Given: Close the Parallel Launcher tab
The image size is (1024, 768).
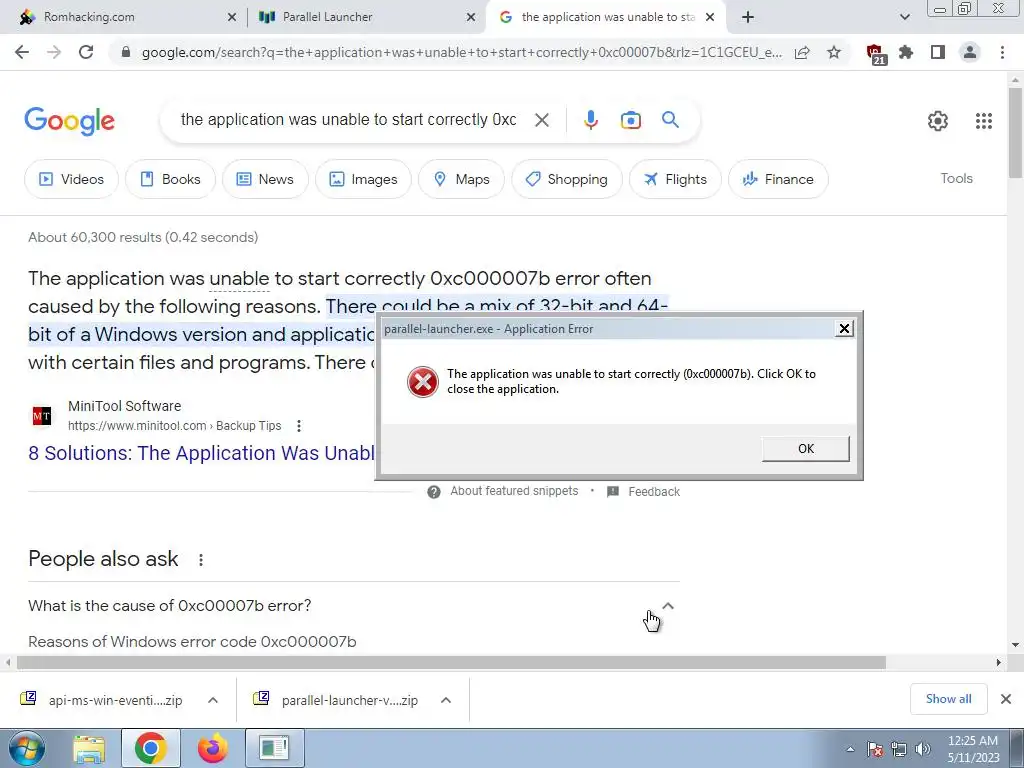Looking at the screenshot, I should (x=470, y=18).
